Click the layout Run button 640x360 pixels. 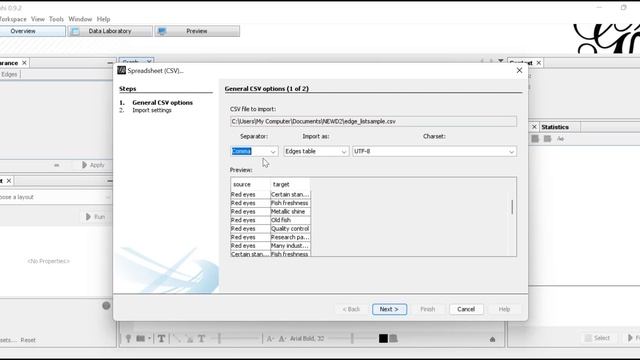click(x=95, y=217)
